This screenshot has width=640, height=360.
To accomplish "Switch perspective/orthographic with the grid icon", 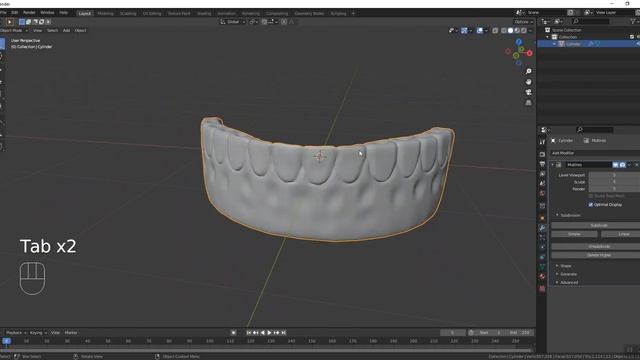I will tap(529, 102).
